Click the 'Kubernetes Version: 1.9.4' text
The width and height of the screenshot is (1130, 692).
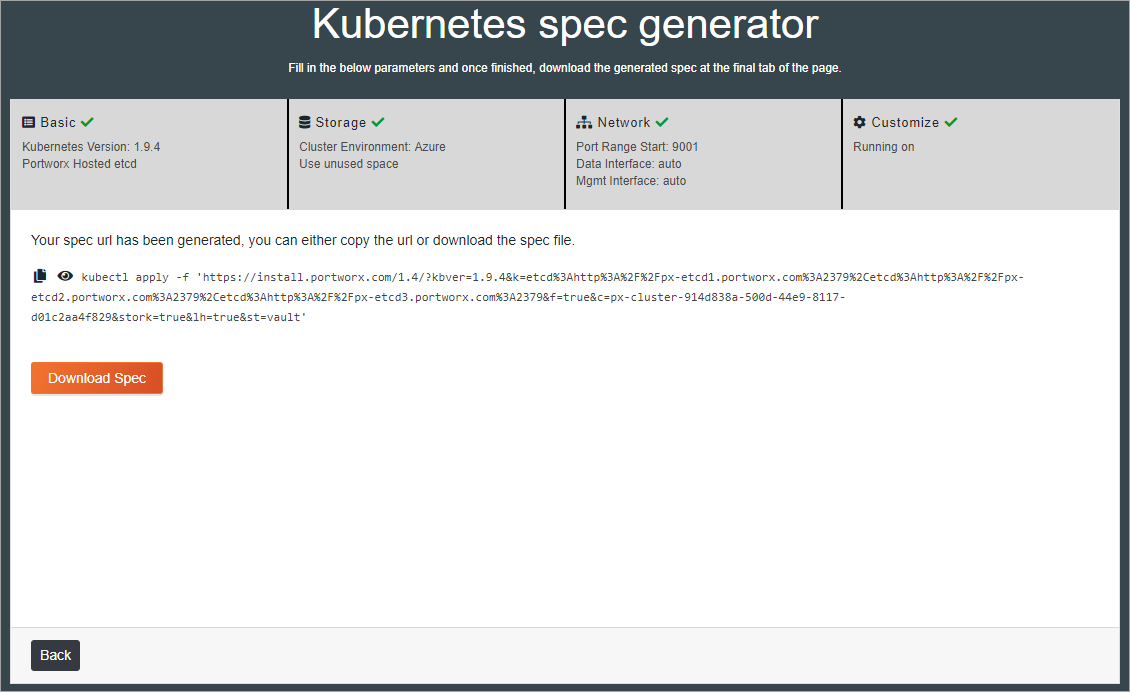coord(91,147)
